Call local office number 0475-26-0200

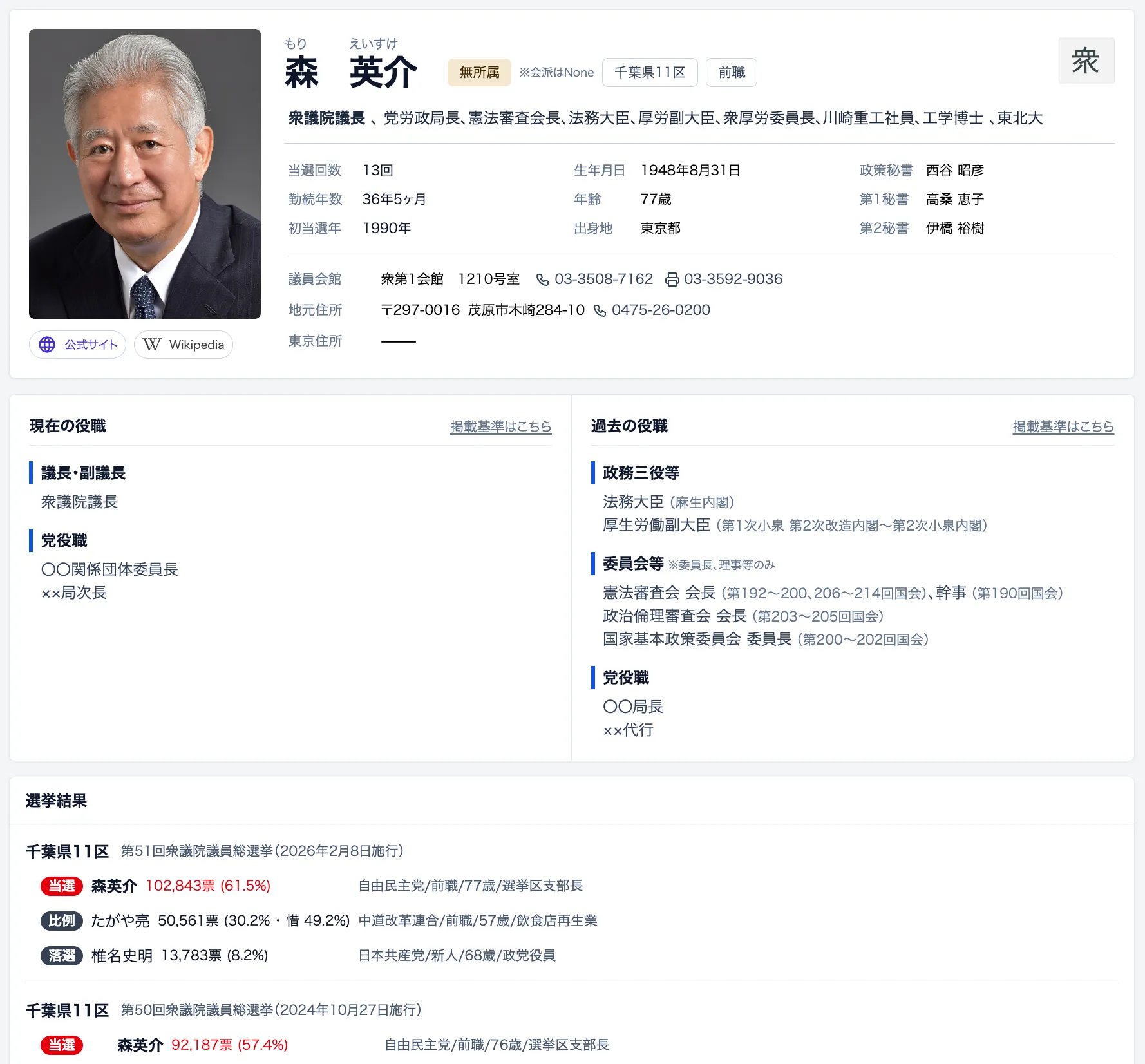[660, 310]
